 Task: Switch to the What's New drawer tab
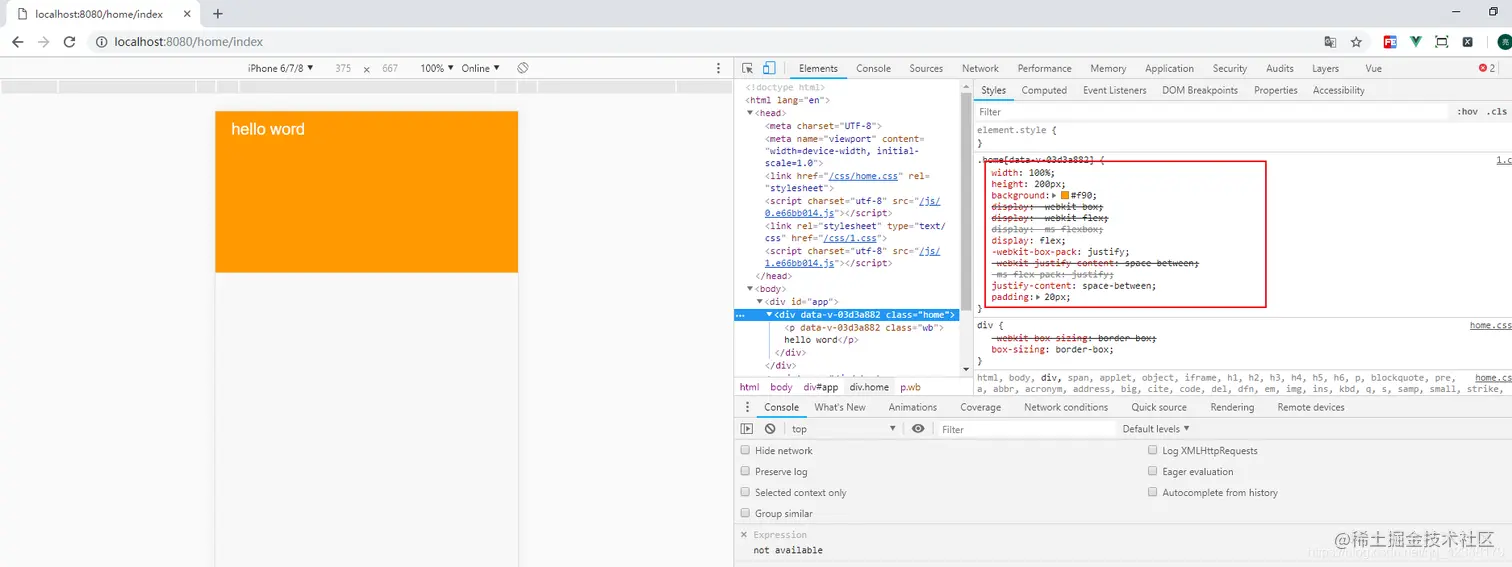[x=840, y=407]
